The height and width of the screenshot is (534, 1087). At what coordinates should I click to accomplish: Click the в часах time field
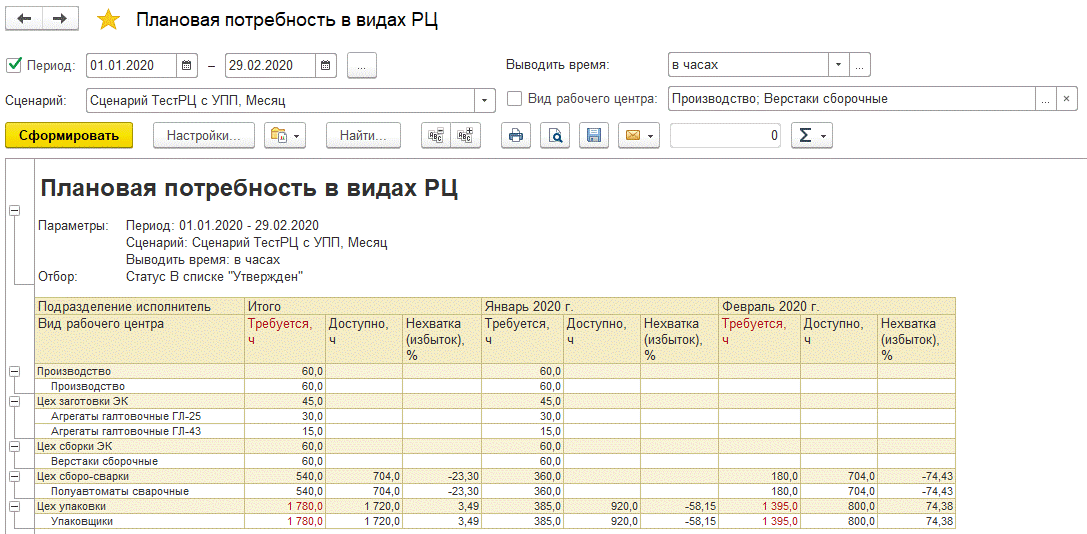coord(749,65)
